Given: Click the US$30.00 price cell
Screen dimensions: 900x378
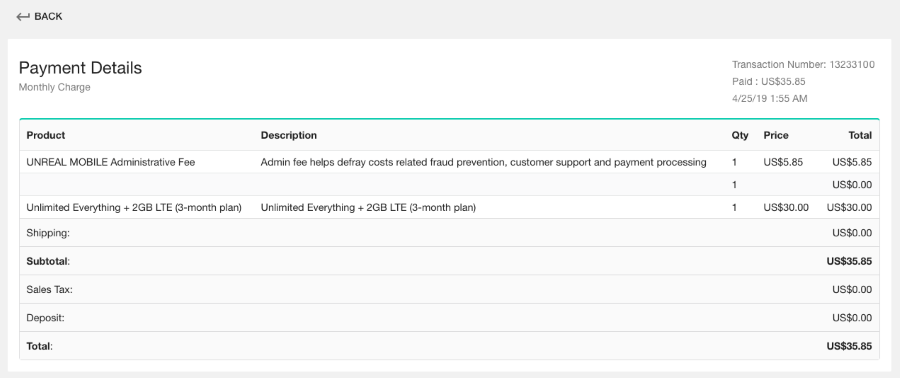Looking at the screenshot, I should click(x=786, y=208).
